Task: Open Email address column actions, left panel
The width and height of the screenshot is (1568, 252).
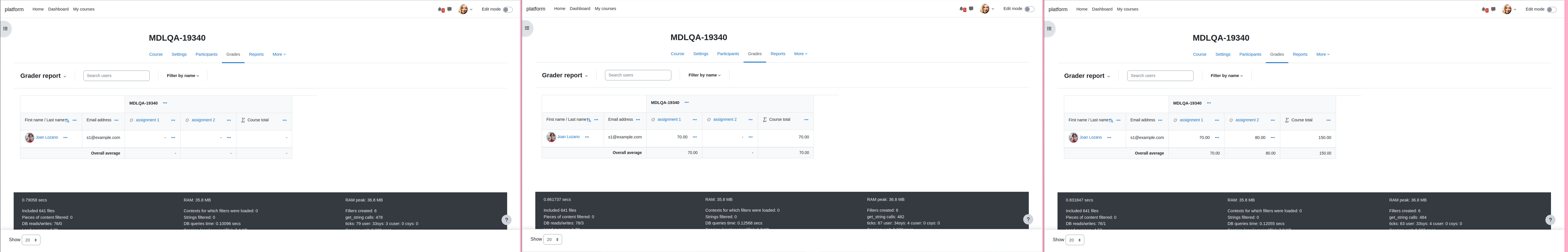Action: 116,120
